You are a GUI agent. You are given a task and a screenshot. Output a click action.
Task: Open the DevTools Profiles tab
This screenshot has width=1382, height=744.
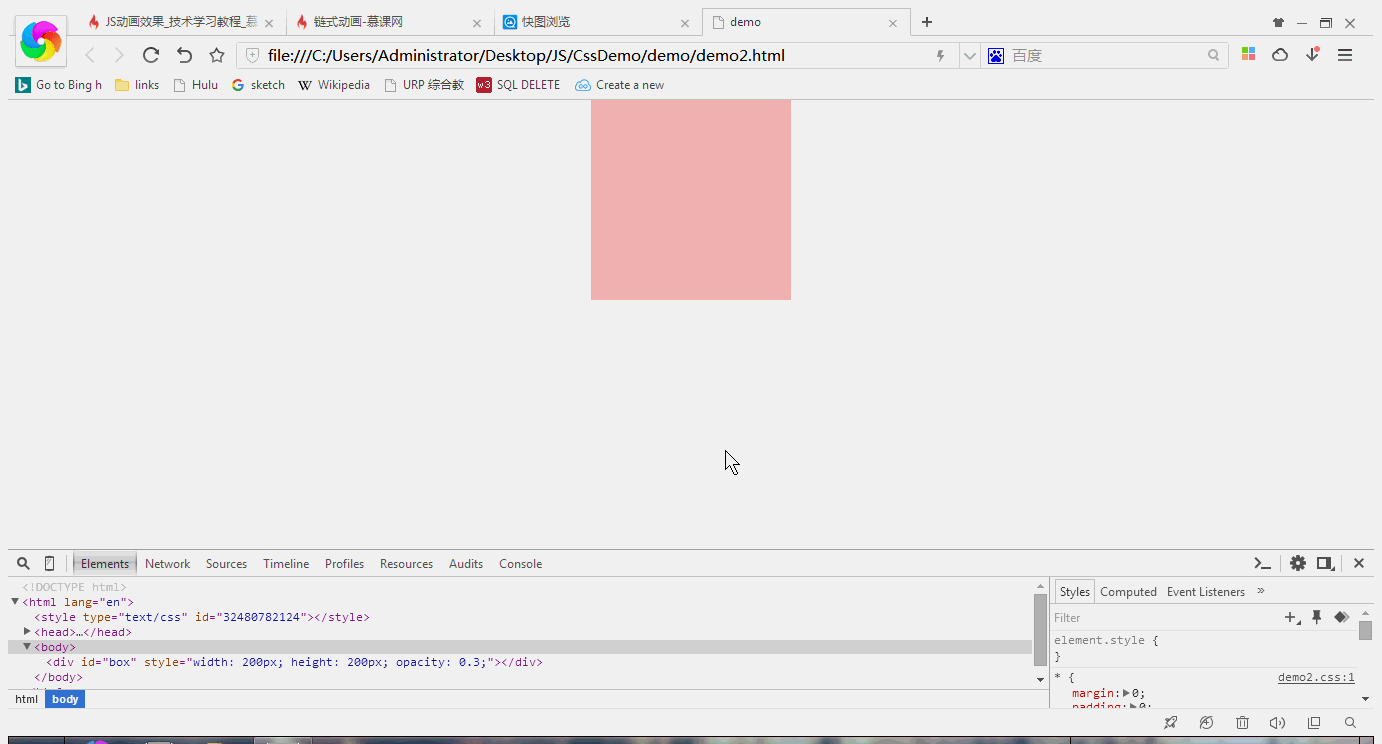(344, 564)
